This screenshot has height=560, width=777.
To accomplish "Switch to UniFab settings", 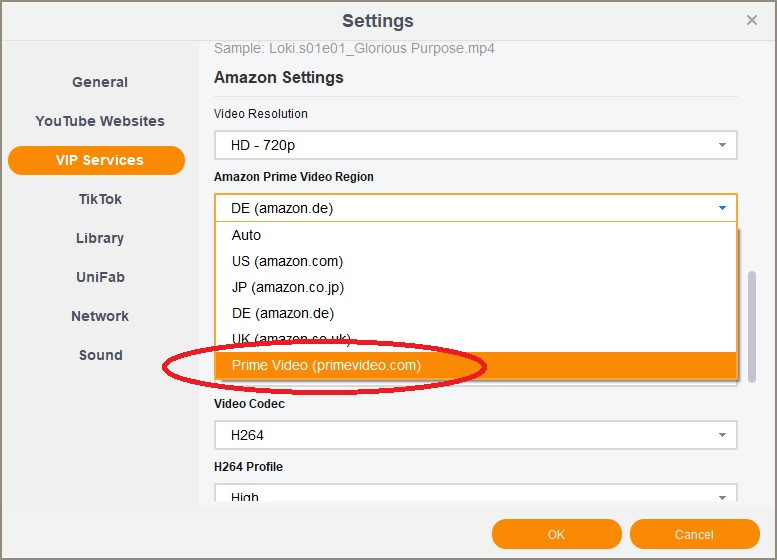I will (x=100, y=277).
